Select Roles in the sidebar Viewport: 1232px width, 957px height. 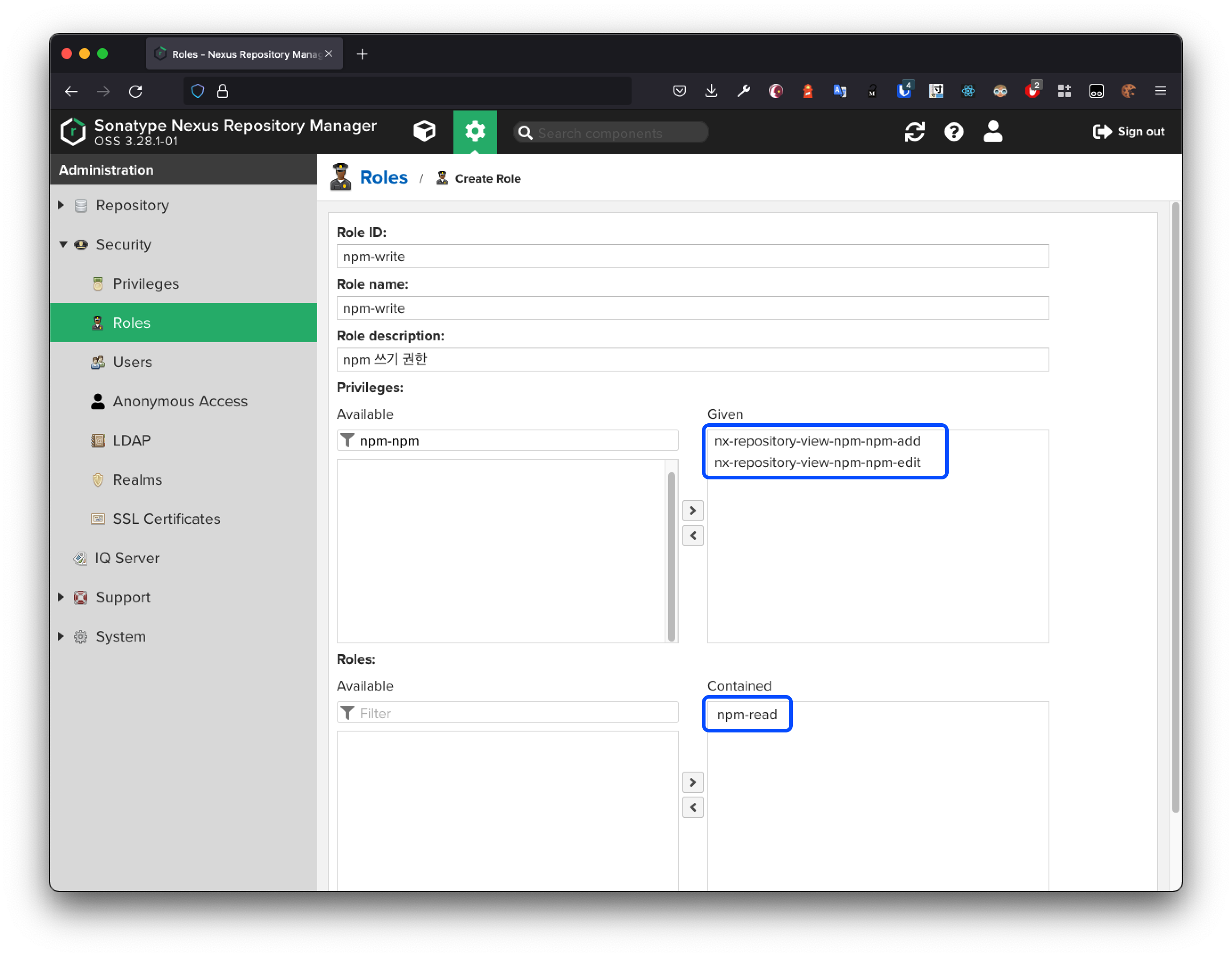(x=183, y=323)
